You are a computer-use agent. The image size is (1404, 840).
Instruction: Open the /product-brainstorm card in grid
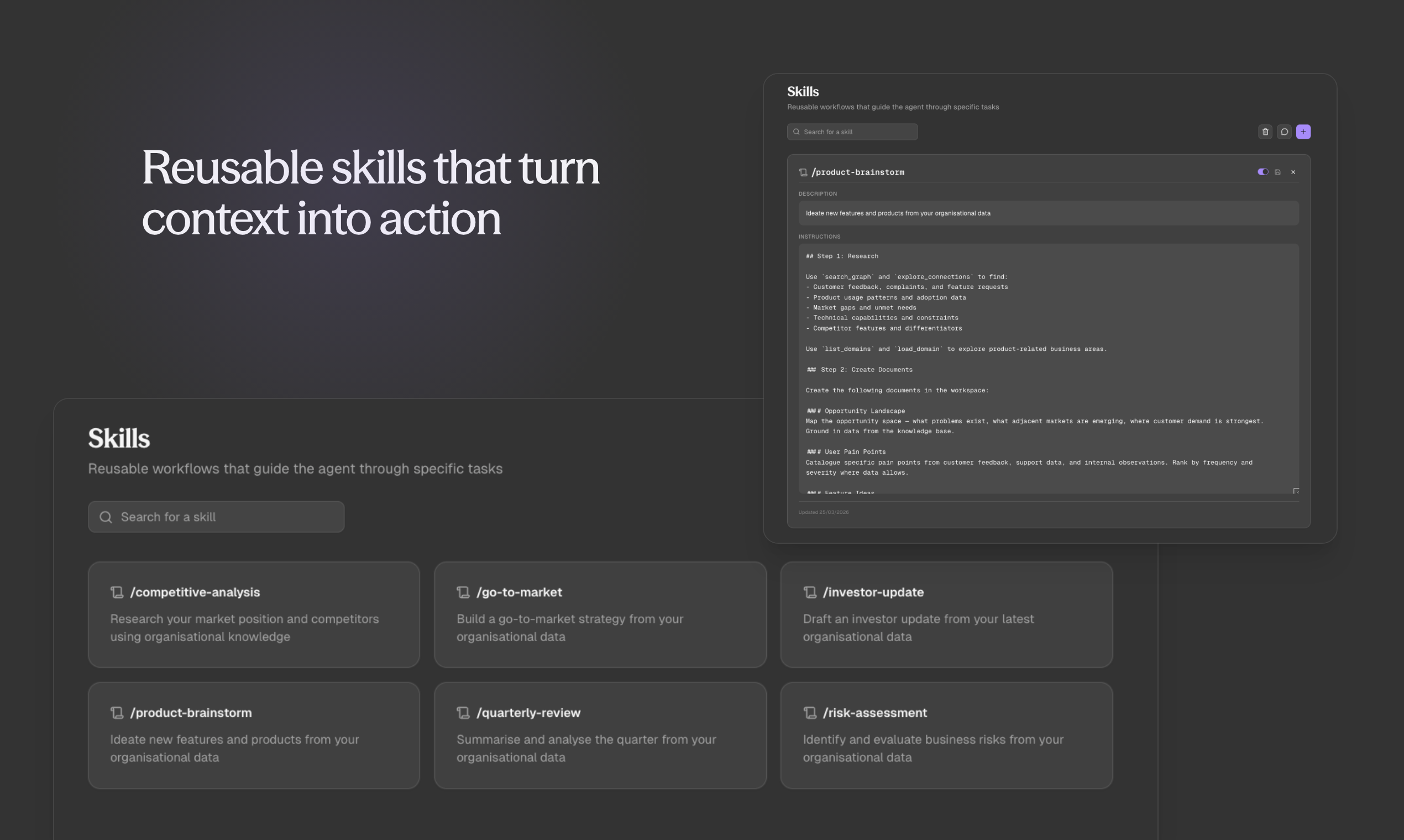point(254,734)
